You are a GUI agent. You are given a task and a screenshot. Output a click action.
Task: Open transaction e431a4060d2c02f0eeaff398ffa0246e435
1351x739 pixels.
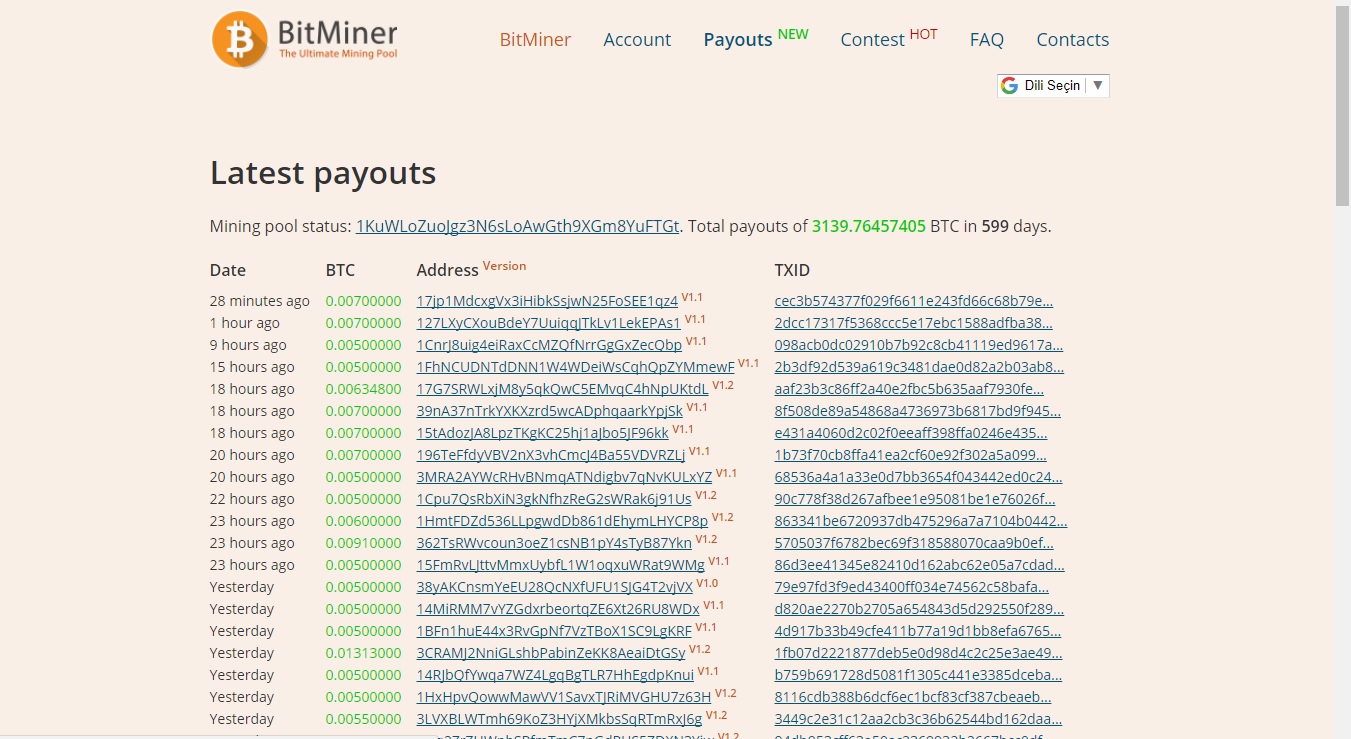click(x=911, y=433)
